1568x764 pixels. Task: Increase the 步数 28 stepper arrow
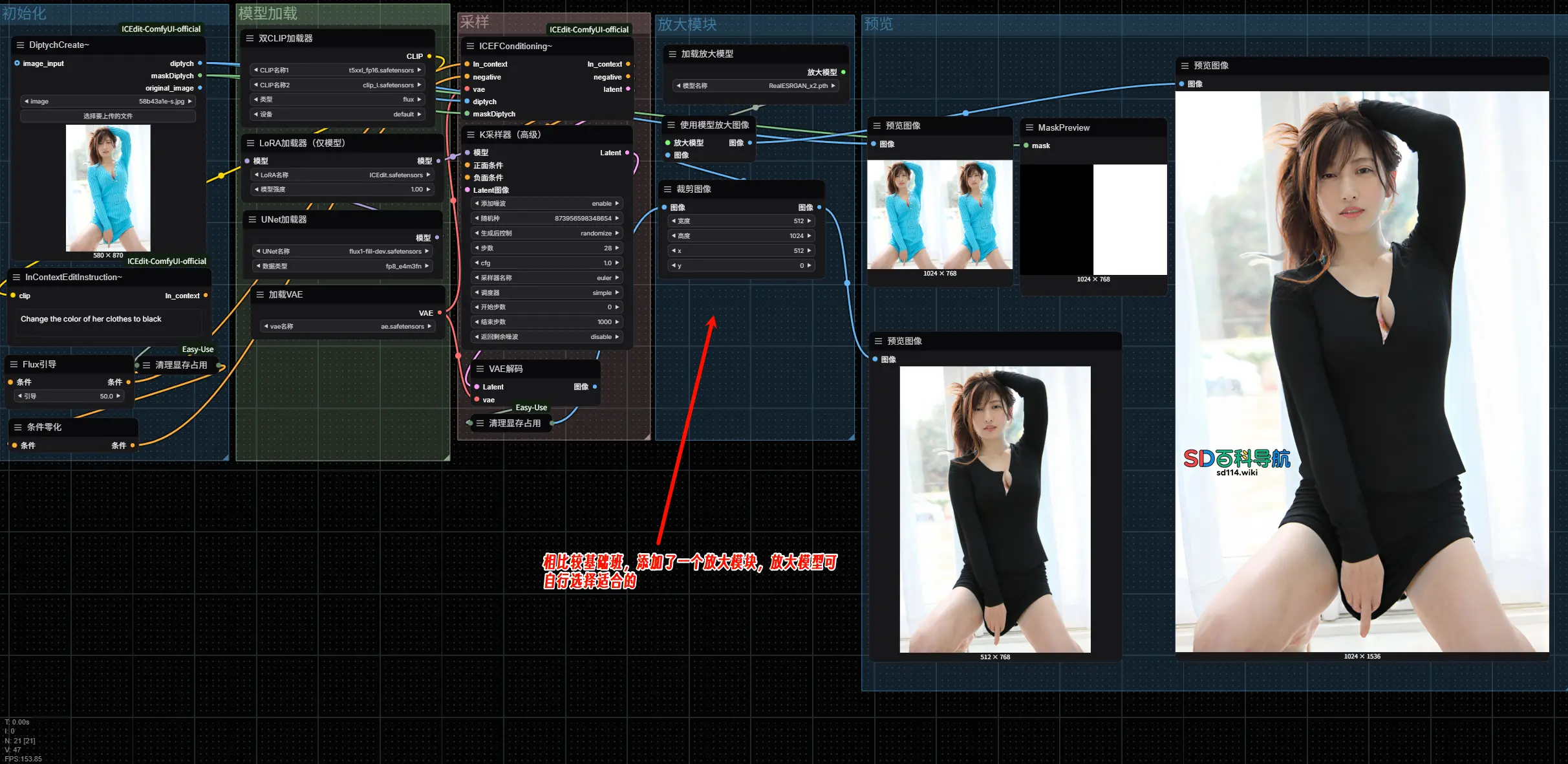[x=618, y=248]
